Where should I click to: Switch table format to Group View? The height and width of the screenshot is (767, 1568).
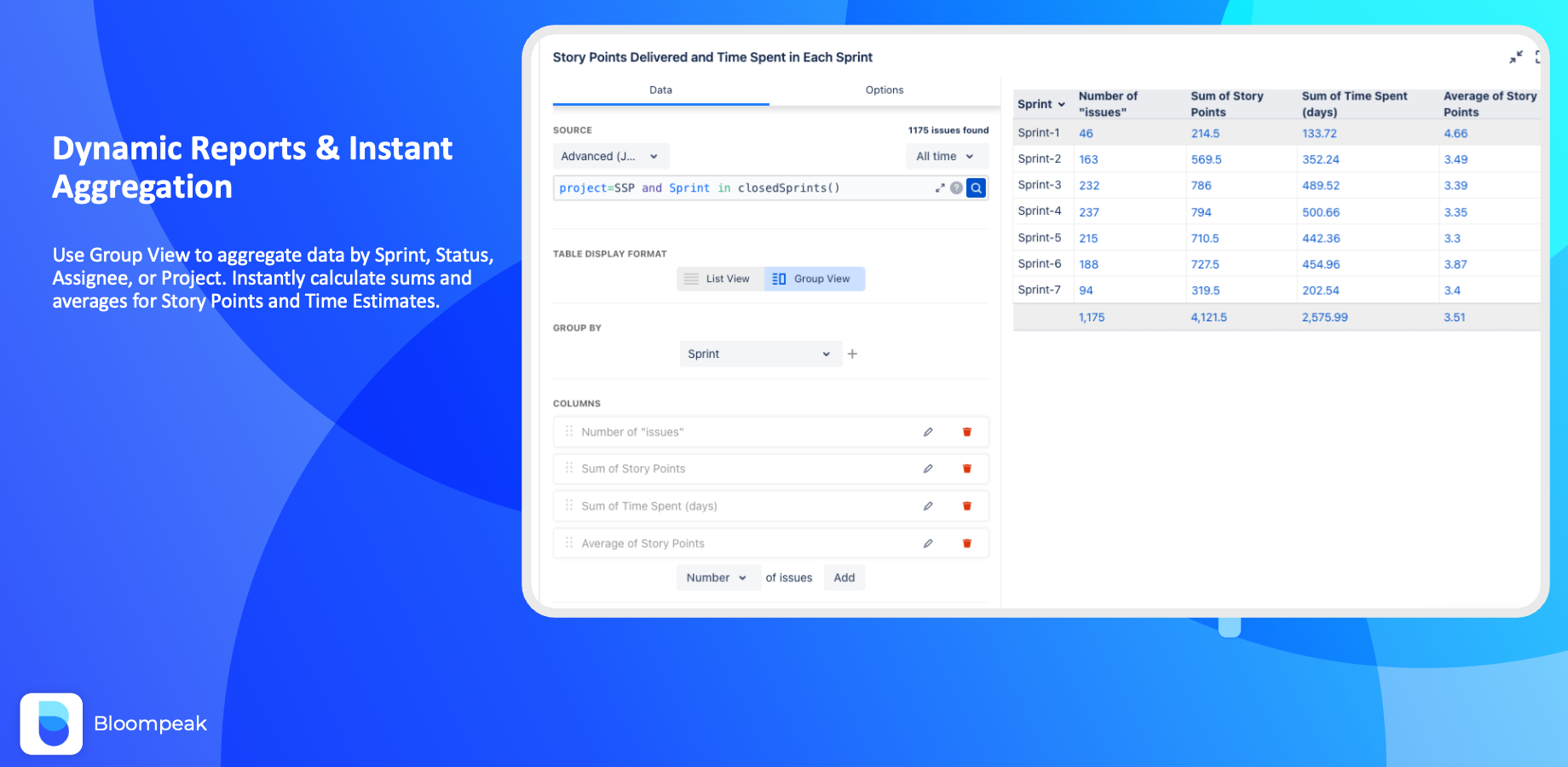pos(814,279)
